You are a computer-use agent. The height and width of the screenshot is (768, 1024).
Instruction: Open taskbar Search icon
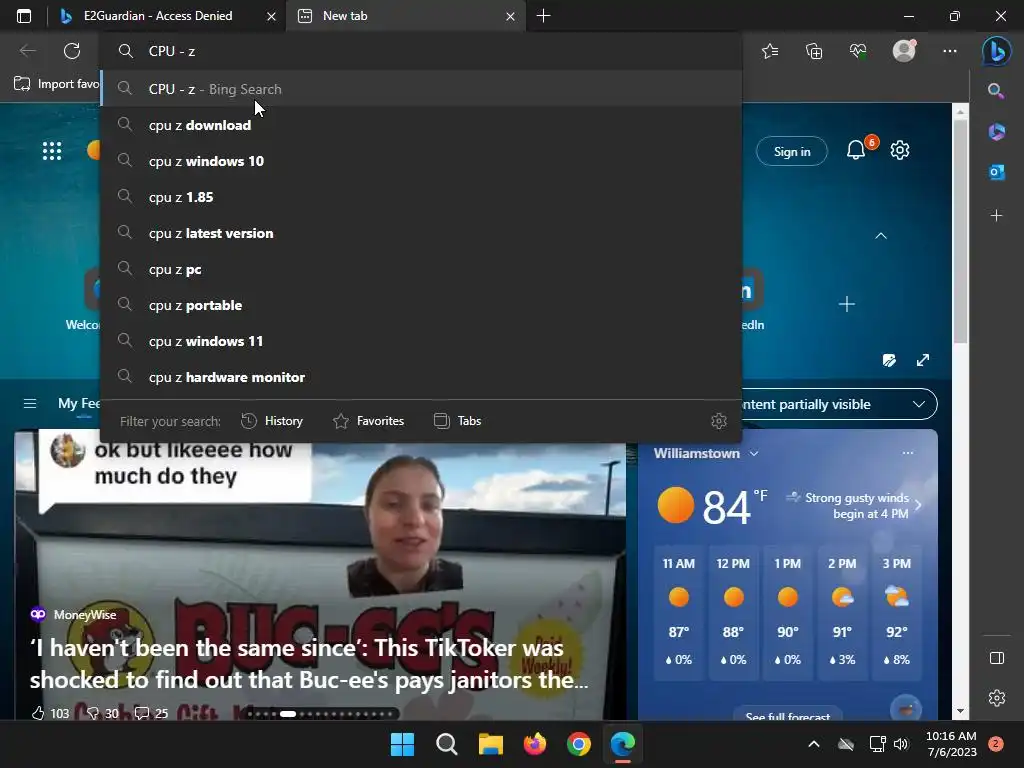(x=447, y=744)
